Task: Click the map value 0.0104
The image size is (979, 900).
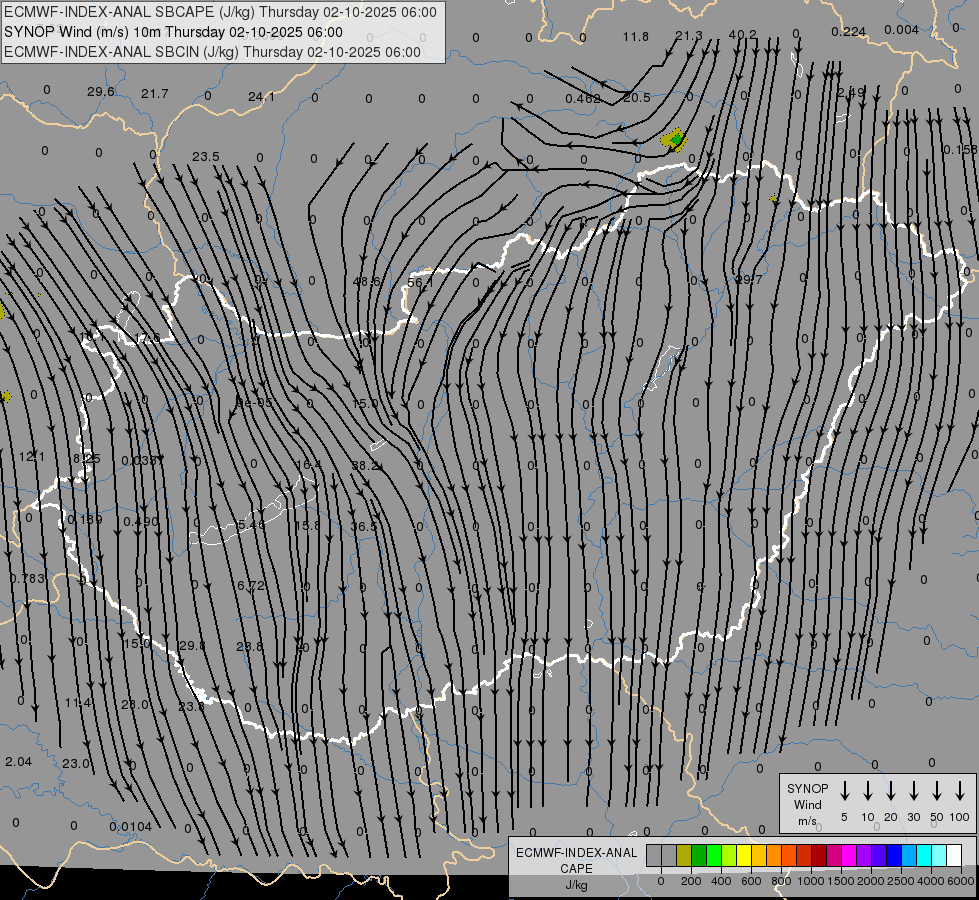Action: tap(130, 826)
